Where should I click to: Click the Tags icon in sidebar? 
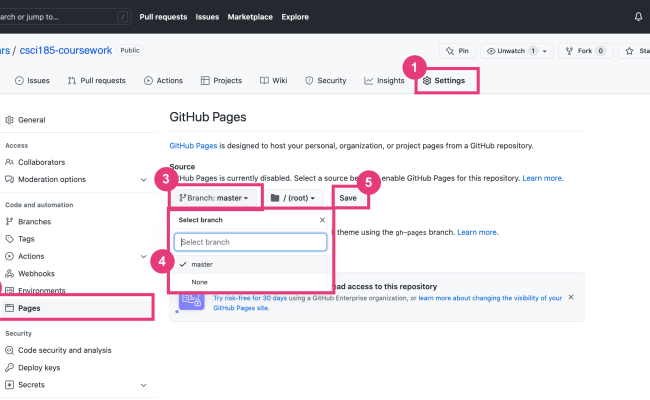[x=9, y=239]
